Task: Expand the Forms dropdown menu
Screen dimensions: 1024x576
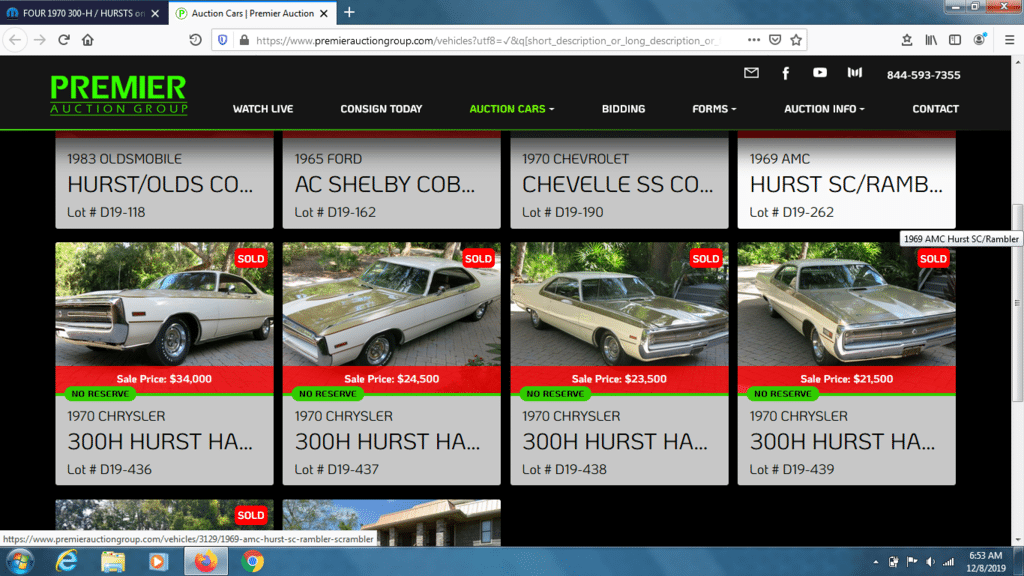Action: click(x=714, y=109)
